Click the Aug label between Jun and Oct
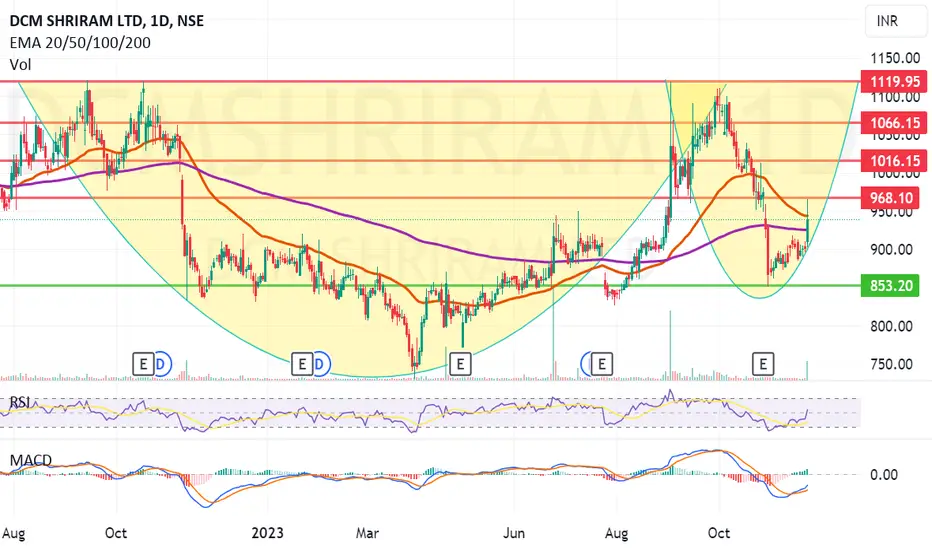 (x=616, y=533)
